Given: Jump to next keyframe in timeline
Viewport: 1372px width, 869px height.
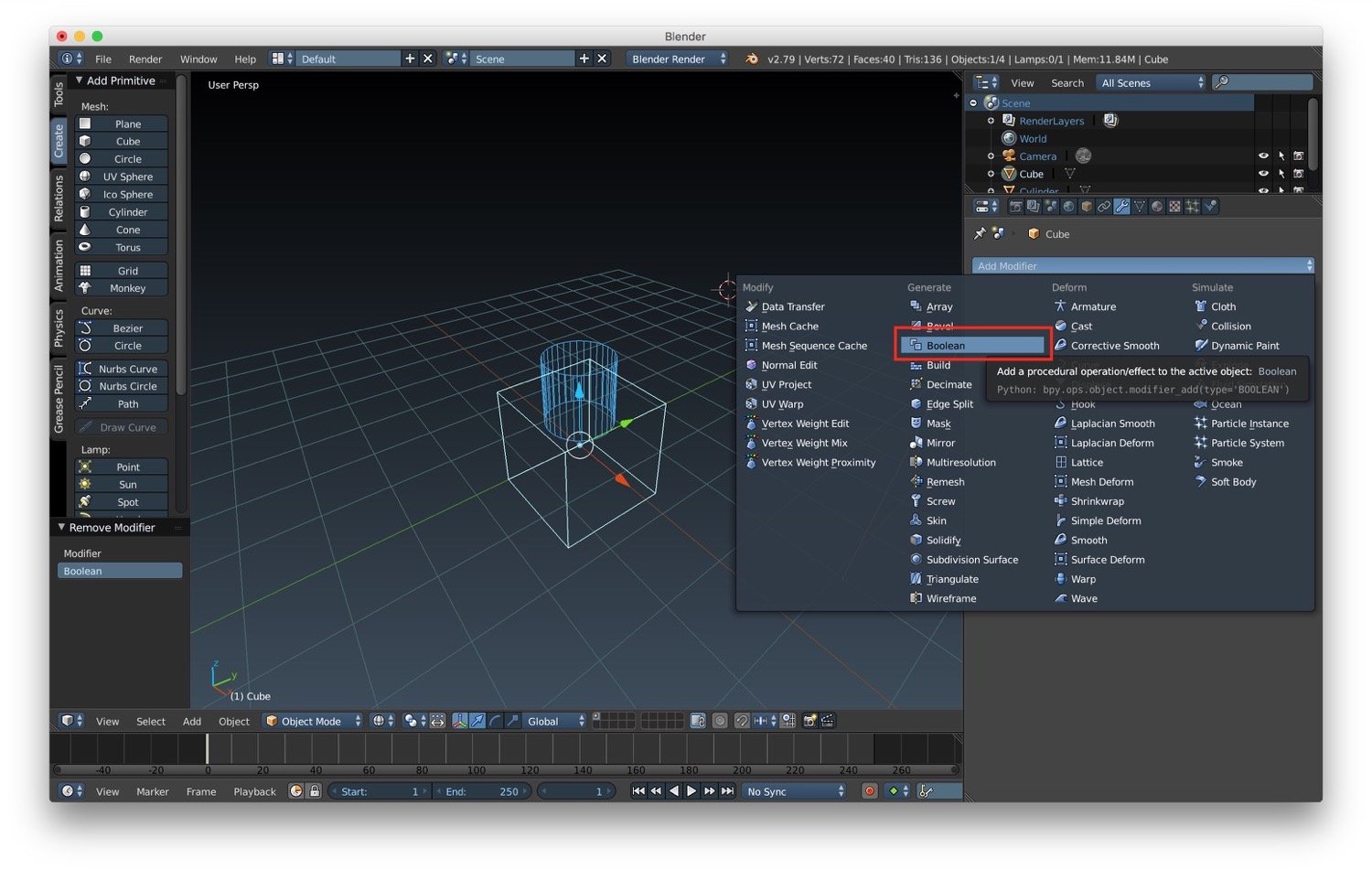Looking at the screenshot, I should (710, 791).
